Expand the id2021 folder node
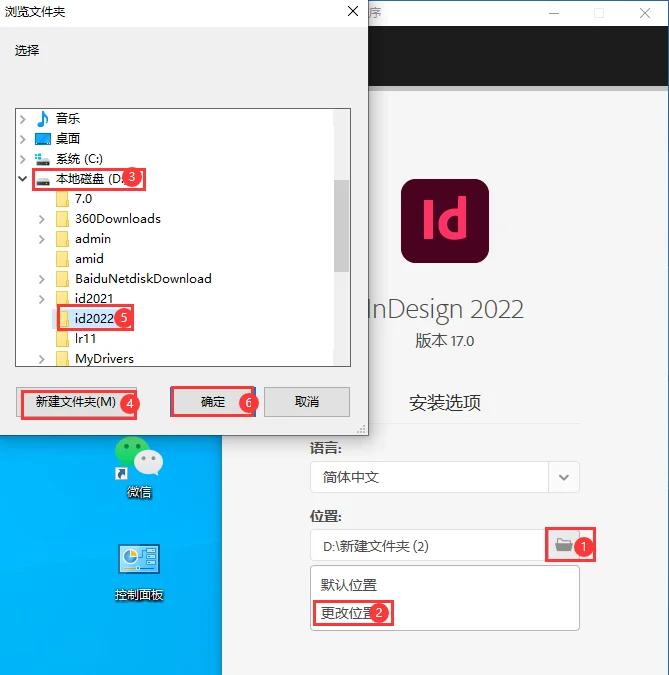 click(x=42, y=299)
